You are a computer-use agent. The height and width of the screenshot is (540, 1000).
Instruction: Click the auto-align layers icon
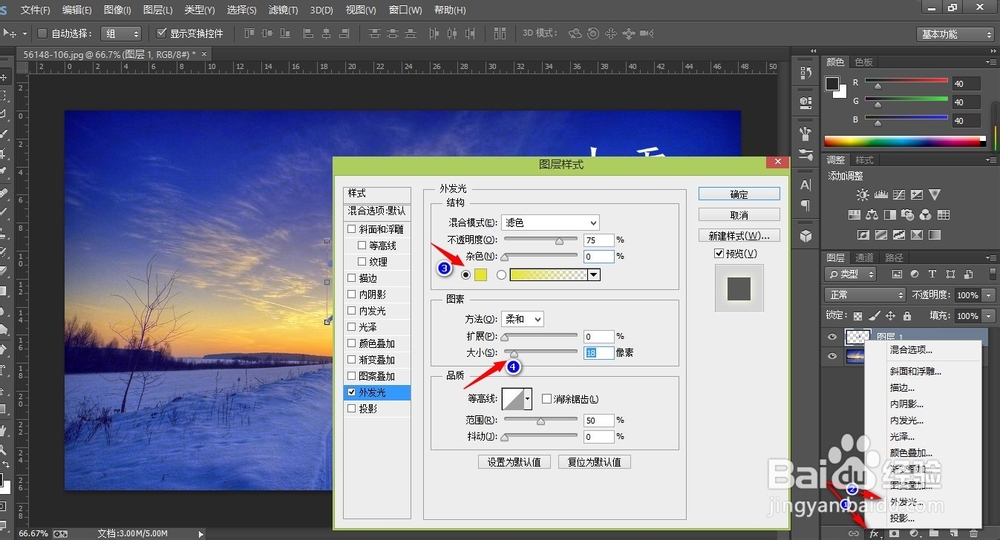click(x=499, y=33)
